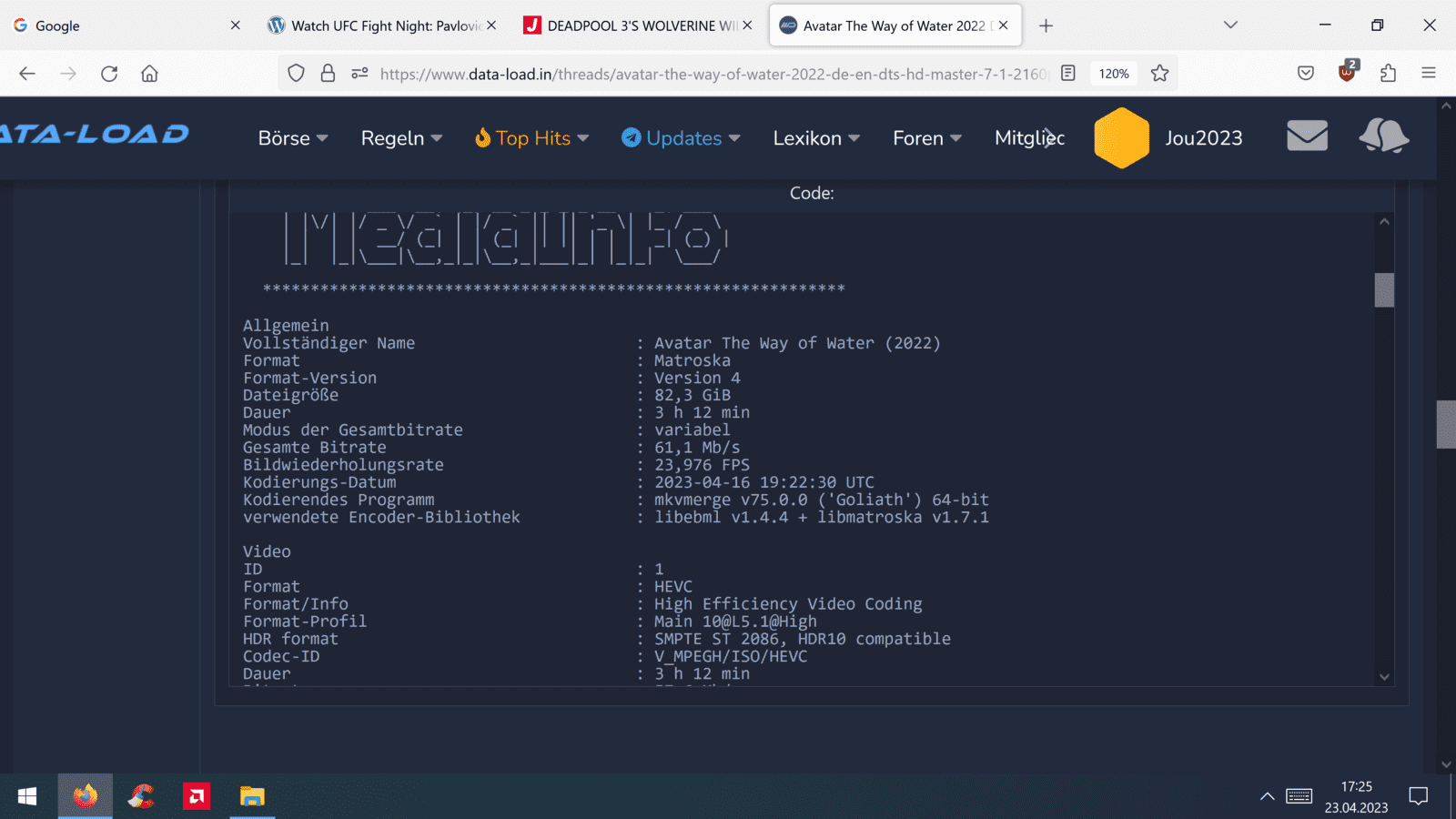Close the Avatar Way of Water tab

coord(1003,25)
